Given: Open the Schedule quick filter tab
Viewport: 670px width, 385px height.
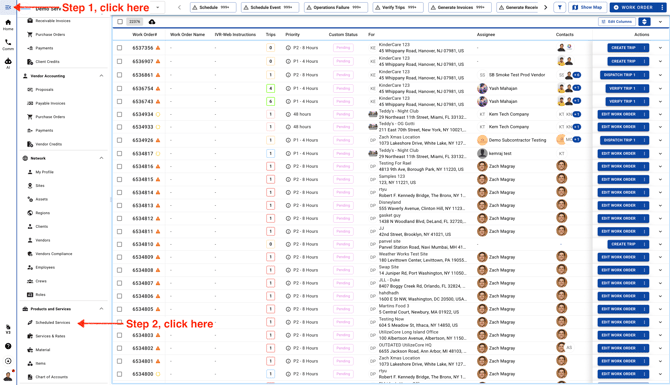Looking at the screenshot, I should [x=213, y=7].
